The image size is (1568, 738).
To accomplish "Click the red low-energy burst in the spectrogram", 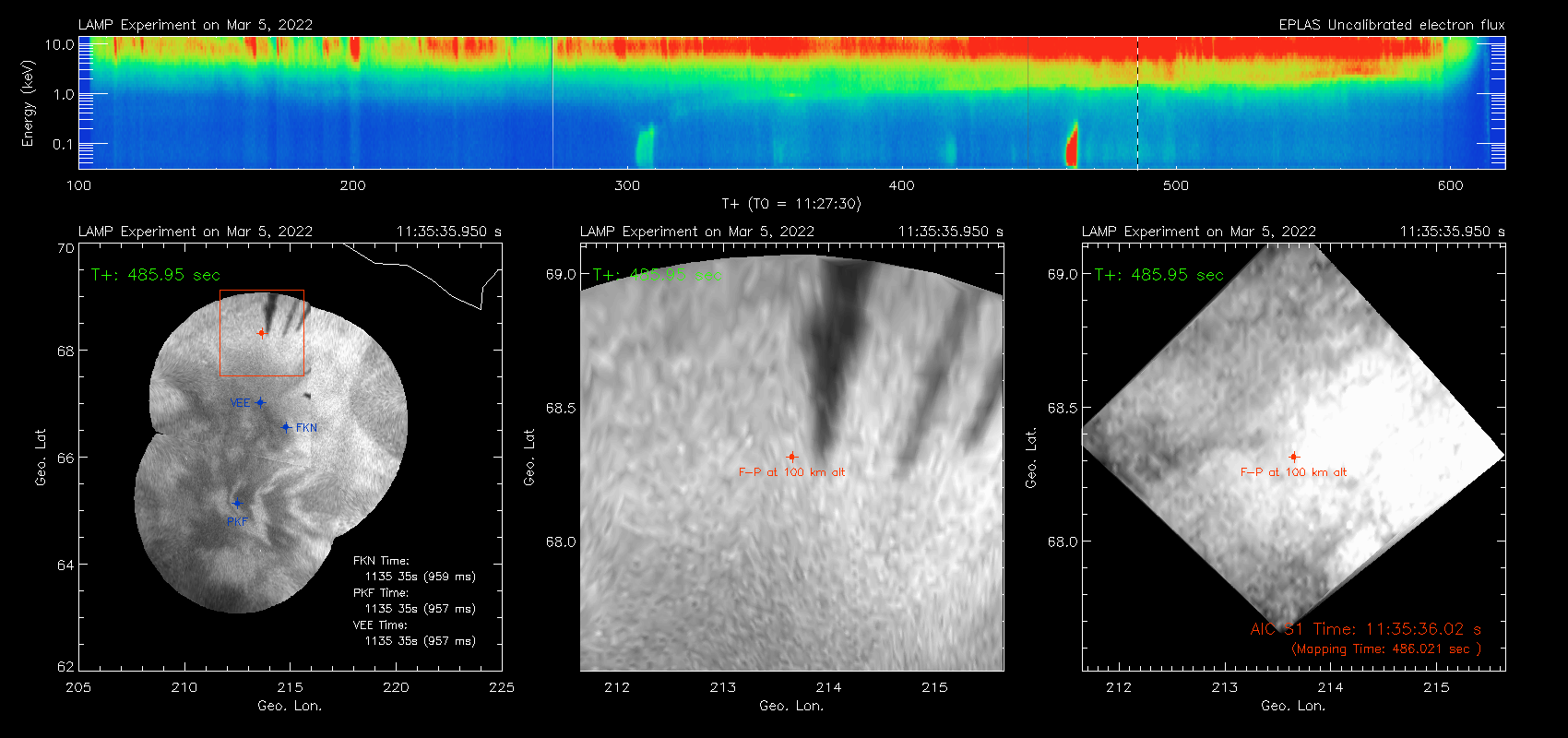I will (1072, 145).
